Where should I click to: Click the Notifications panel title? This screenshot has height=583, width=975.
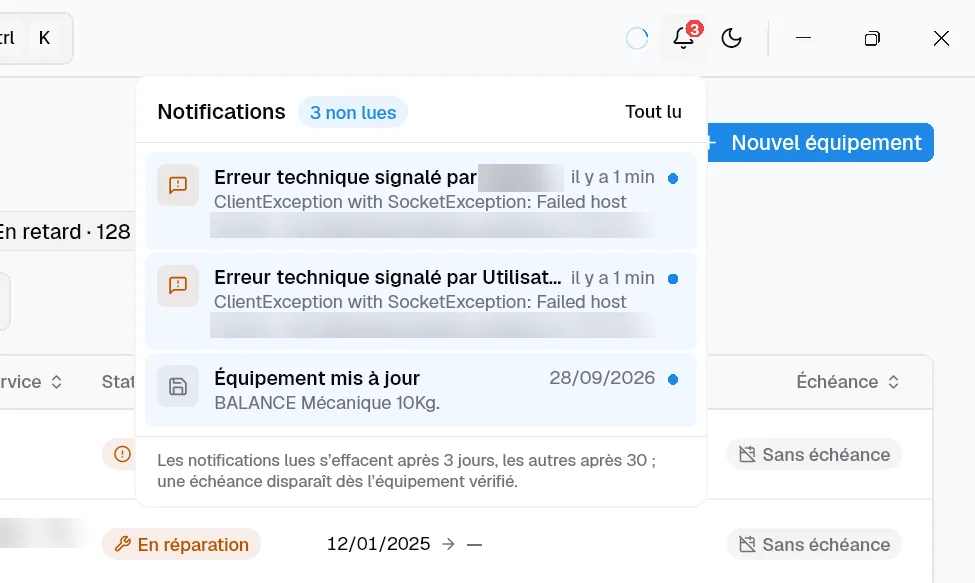(x=221, y=112)
